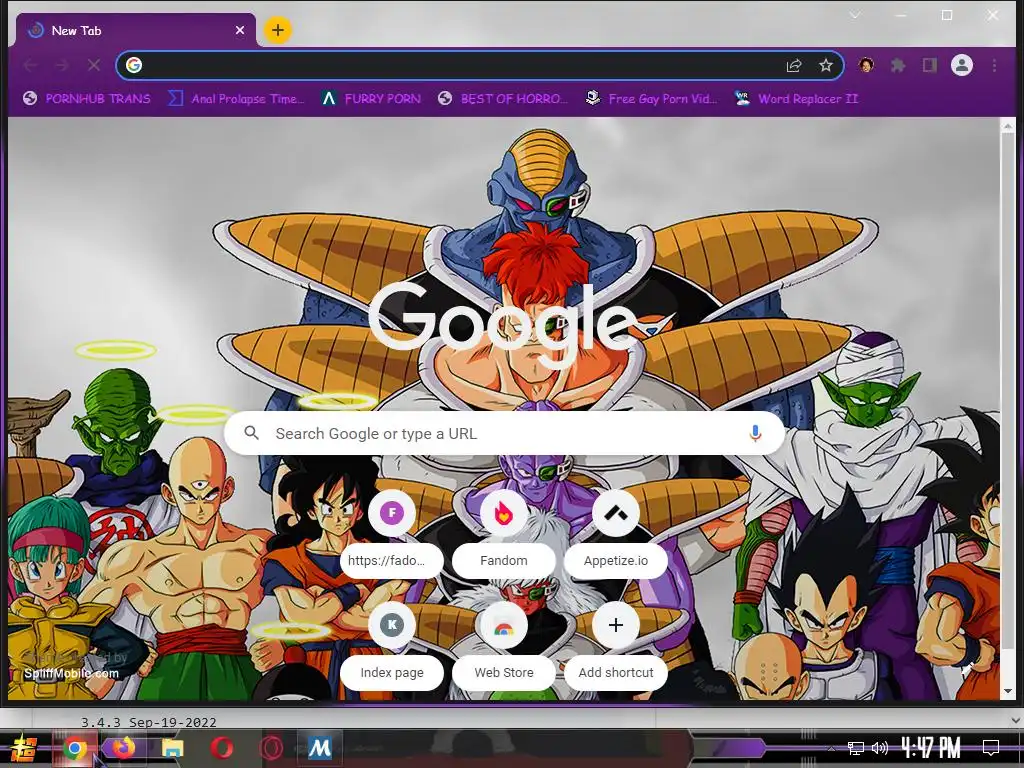Image resolution: width=1024 pixels, height=768 pixels.
Task: Share this page via the share icon
Action: [793, 65]
